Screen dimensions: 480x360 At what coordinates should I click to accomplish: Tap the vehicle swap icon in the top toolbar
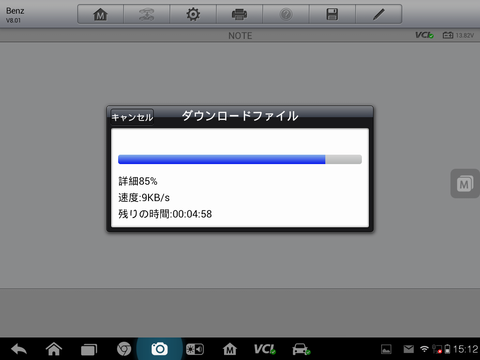pos(147,14)
